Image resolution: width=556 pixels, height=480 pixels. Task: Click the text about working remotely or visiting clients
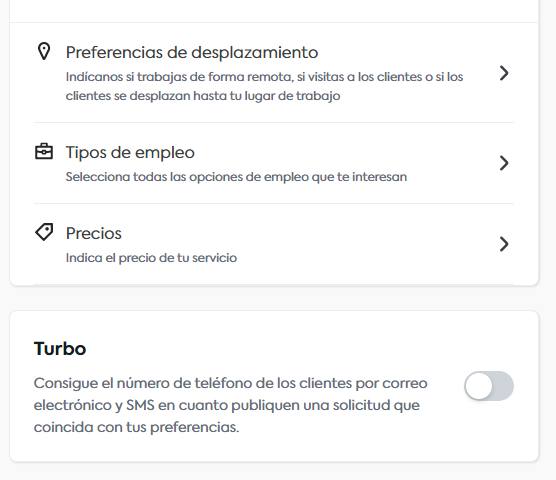[x=265, y=86]
